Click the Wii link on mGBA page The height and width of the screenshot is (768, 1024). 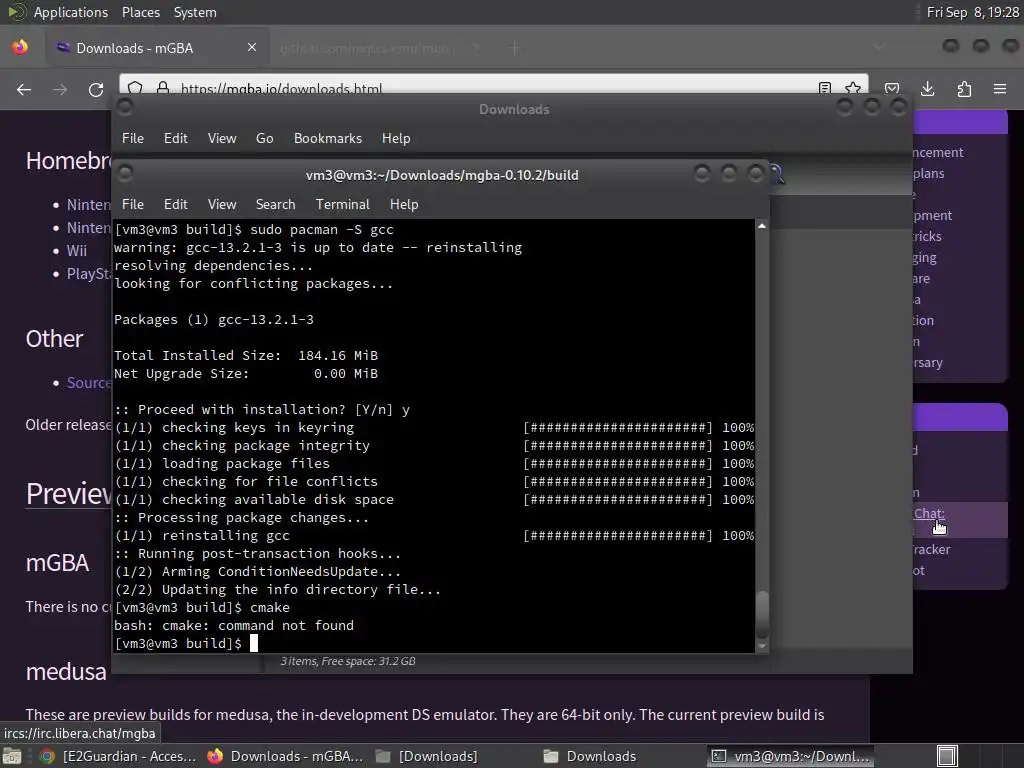pyautogui.click(x=76, y=251)
